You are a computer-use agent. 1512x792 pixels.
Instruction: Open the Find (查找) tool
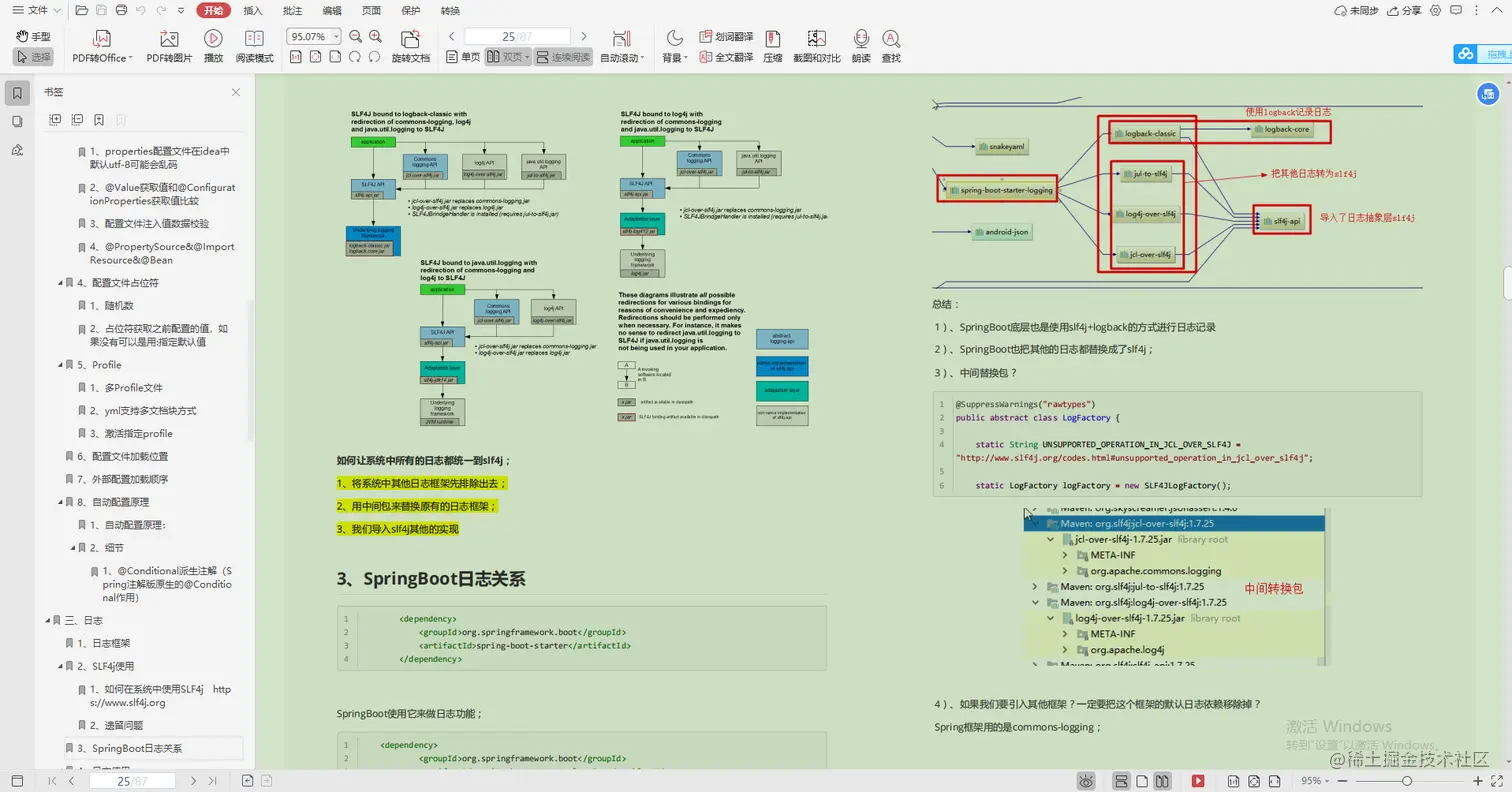[x=891, y=47]
